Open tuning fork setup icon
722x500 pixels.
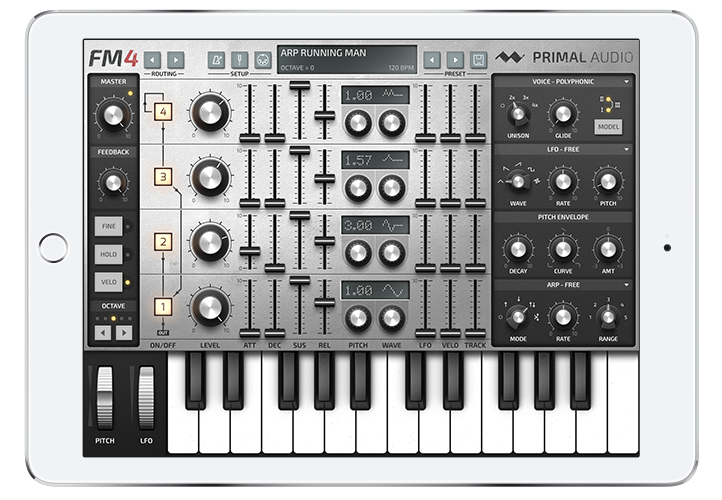pyautogui.click(x=239, y=60)
